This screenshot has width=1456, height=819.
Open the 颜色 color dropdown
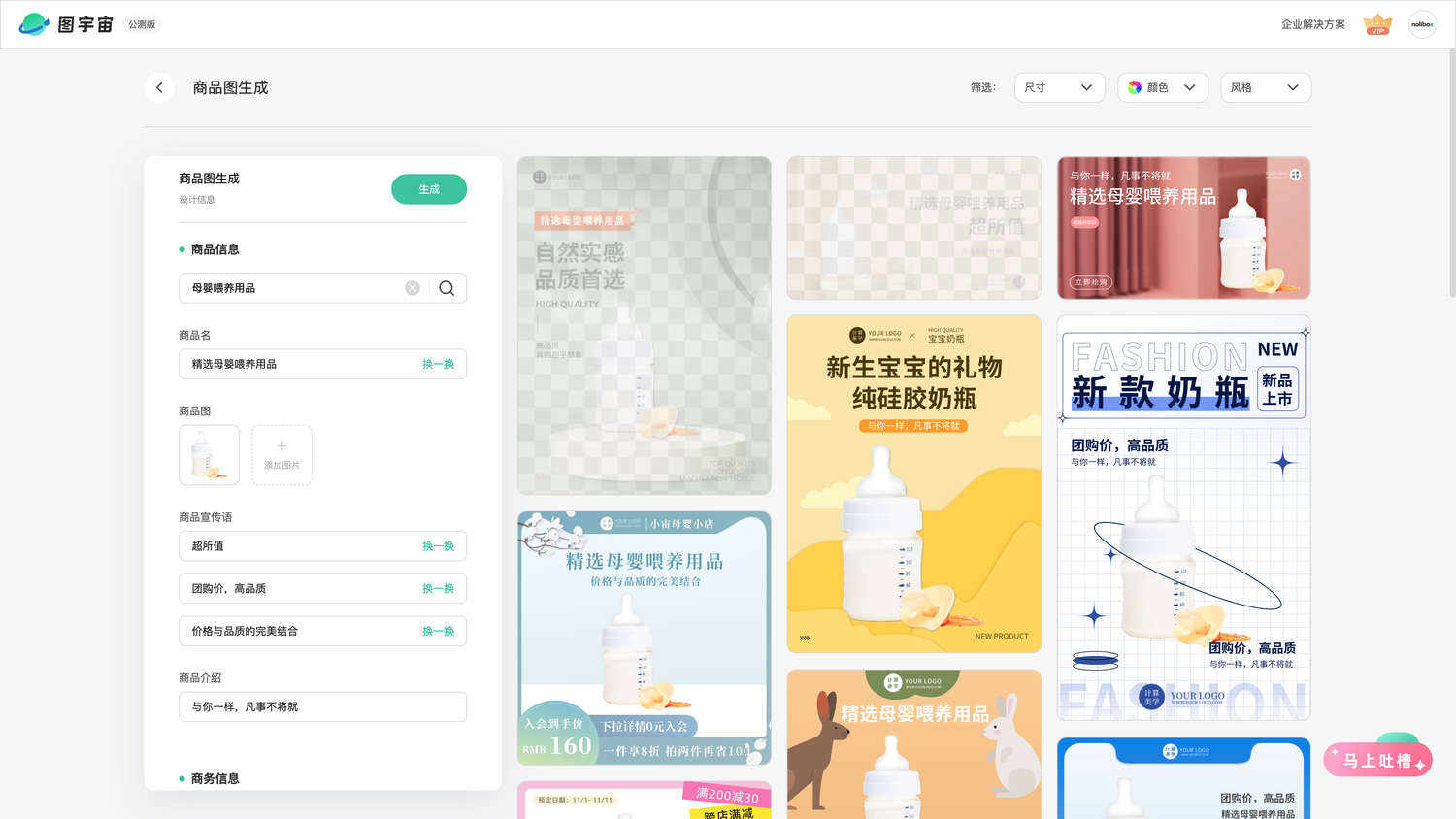click(x=1163, y=87)
